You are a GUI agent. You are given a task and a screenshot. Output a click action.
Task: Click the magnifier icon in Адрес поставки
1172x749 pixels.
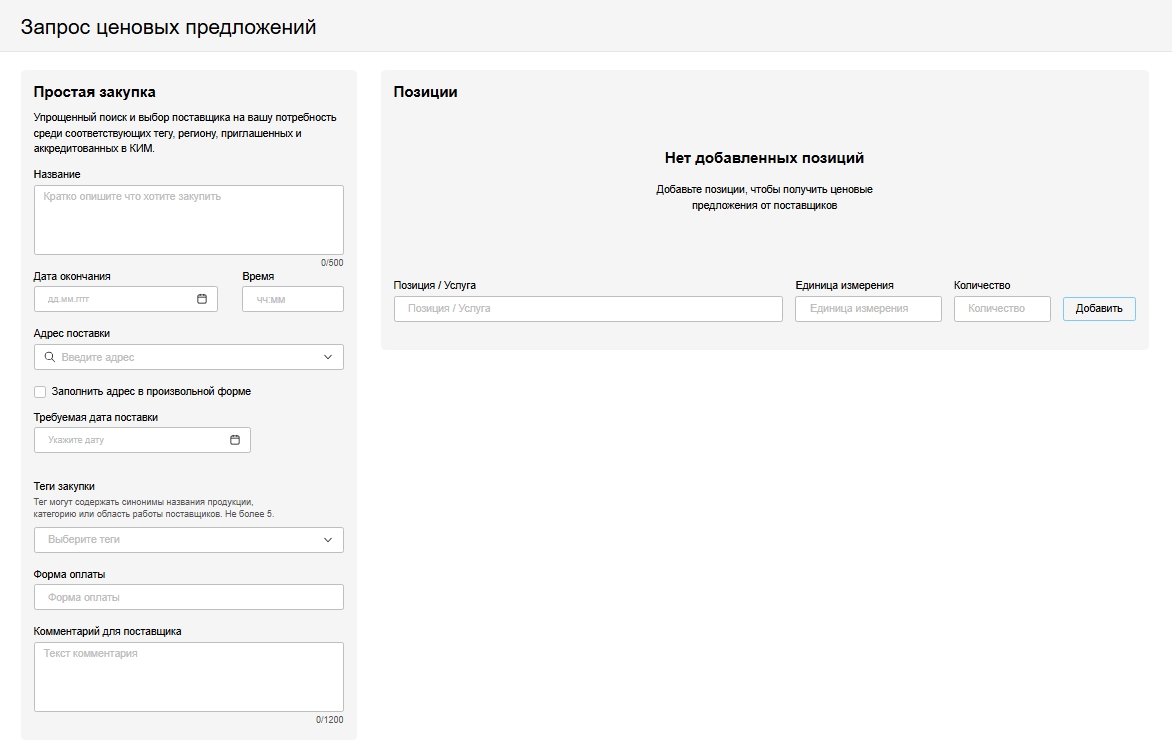point(50,357)
